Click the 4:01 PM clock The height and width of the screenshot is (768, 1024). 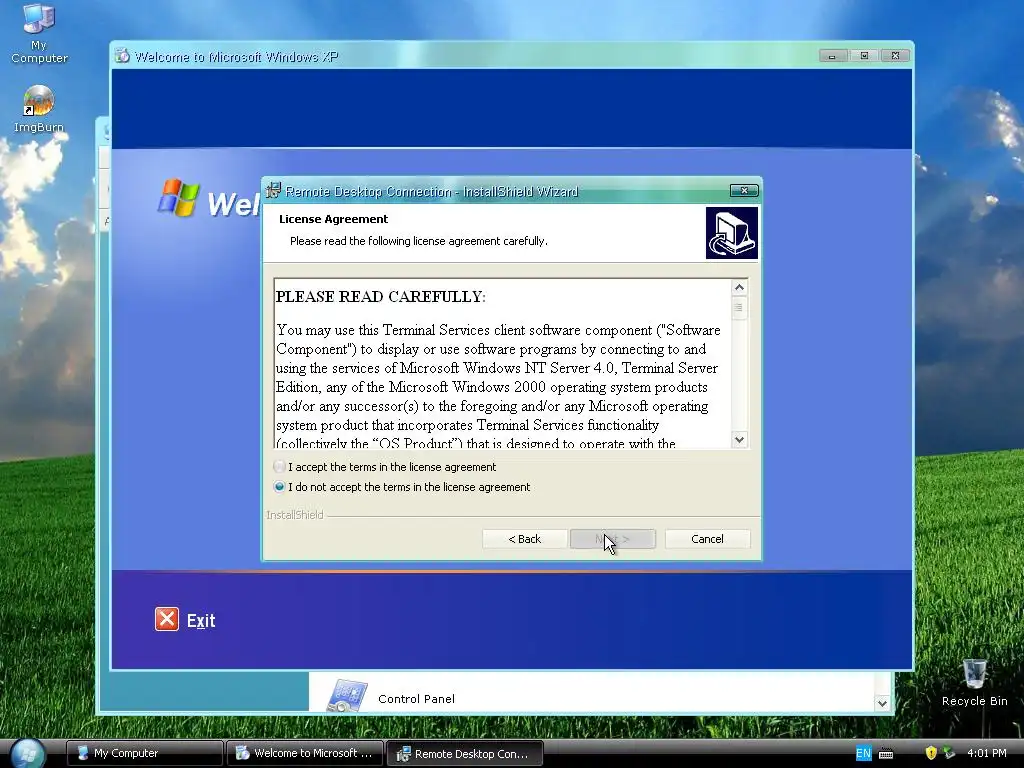pyautogui.click(x=987, y=753)
